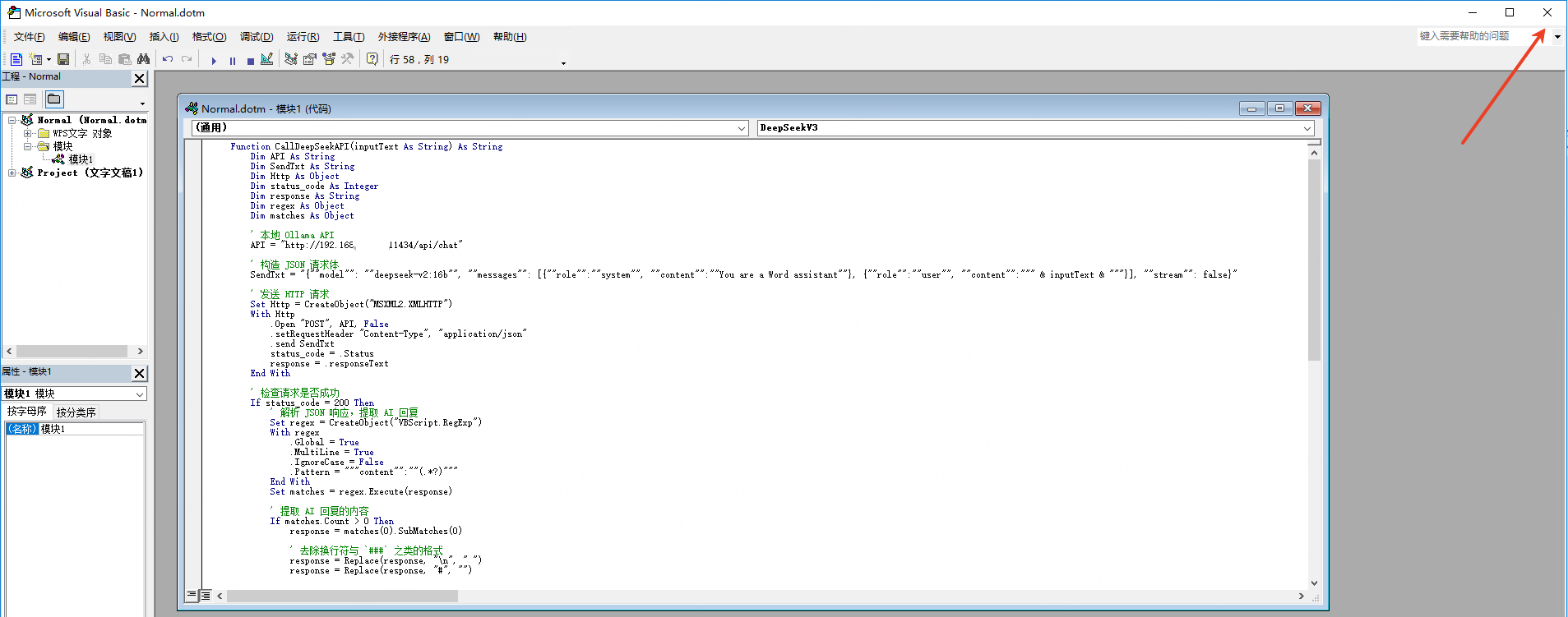
Task: Select the WPS文字 对象 folder
Action: click(82, 133)
